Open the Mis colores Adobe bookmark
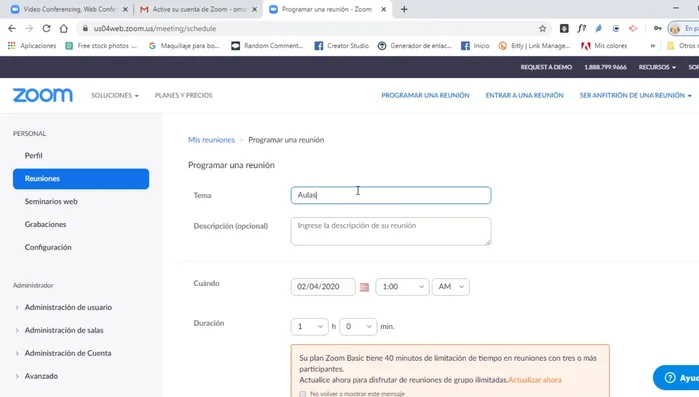The image size is (699, 397). click(604, 46)
